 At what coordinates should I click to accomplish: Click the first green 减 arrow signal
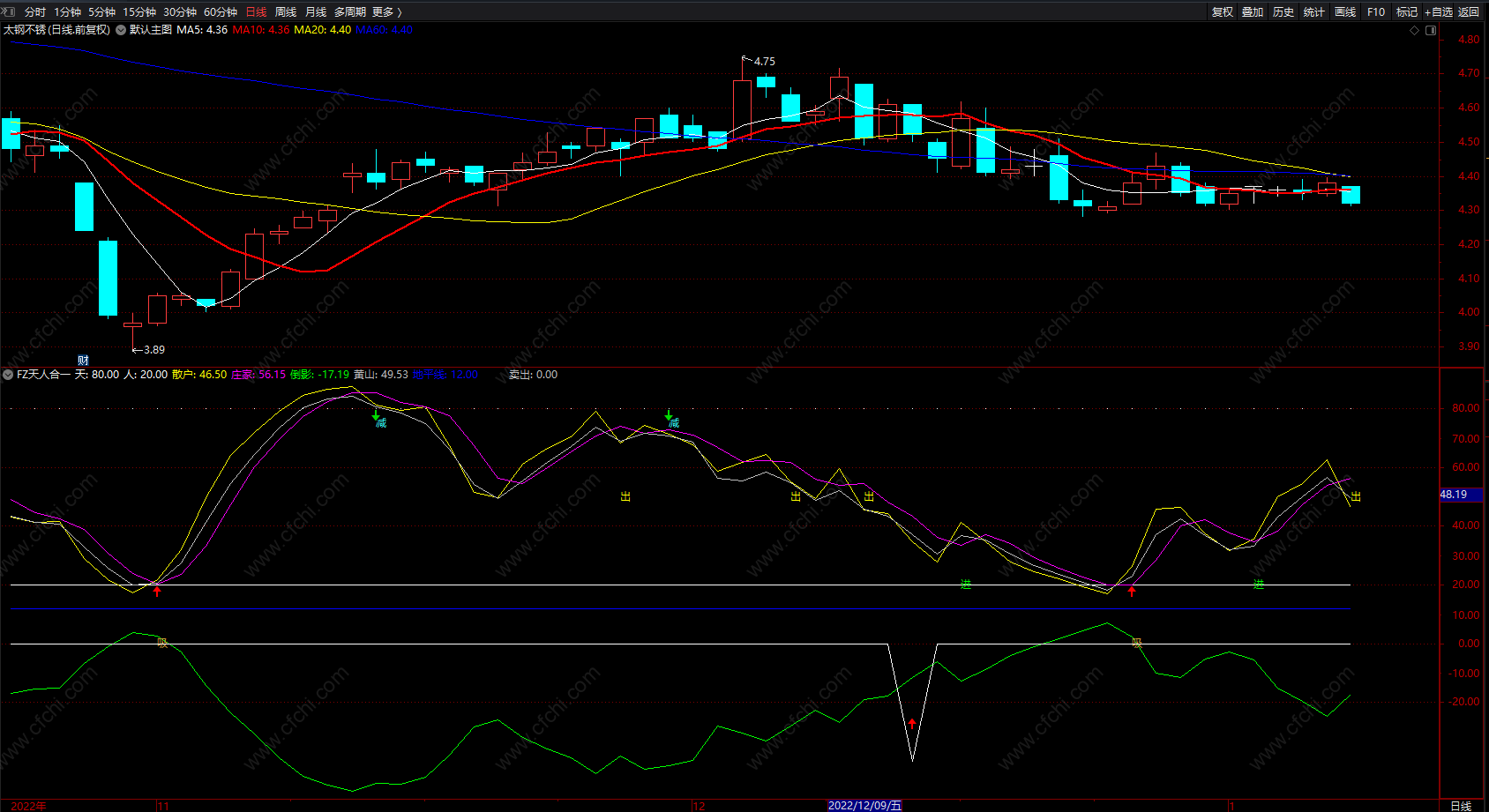coord(377,415)
